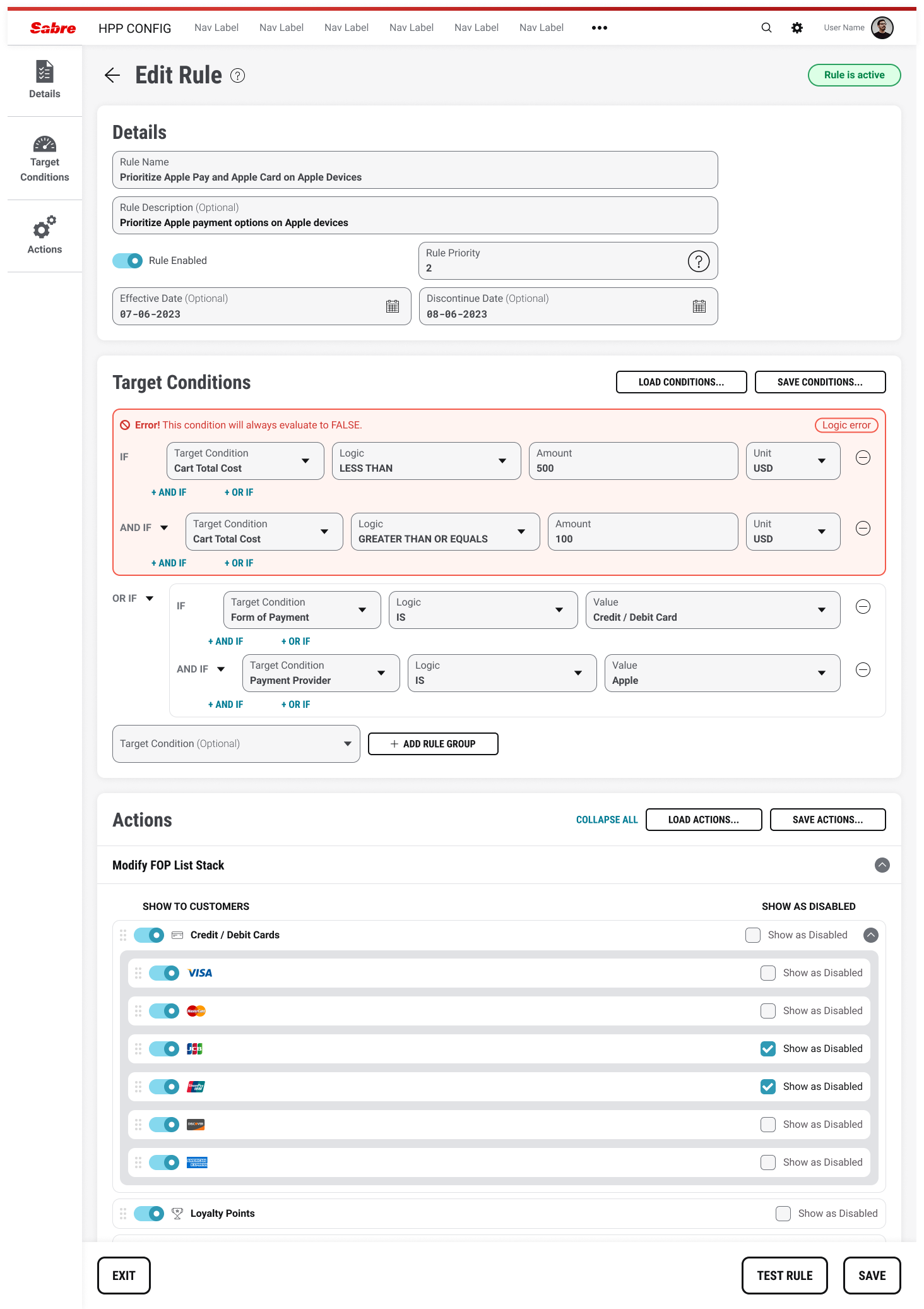Open Unit USD dropdown for amount 500
This screenshot has height=1309, width=924.
tap(793, 461)
